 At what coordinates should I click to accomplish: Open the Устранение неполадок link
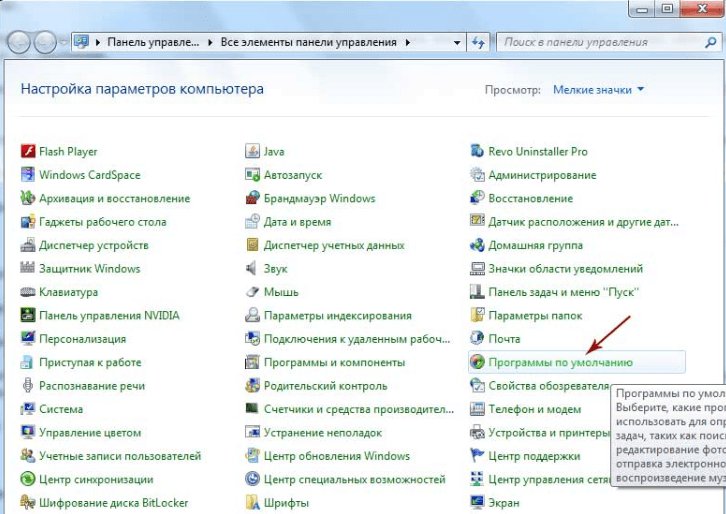[x=323, y=433]
